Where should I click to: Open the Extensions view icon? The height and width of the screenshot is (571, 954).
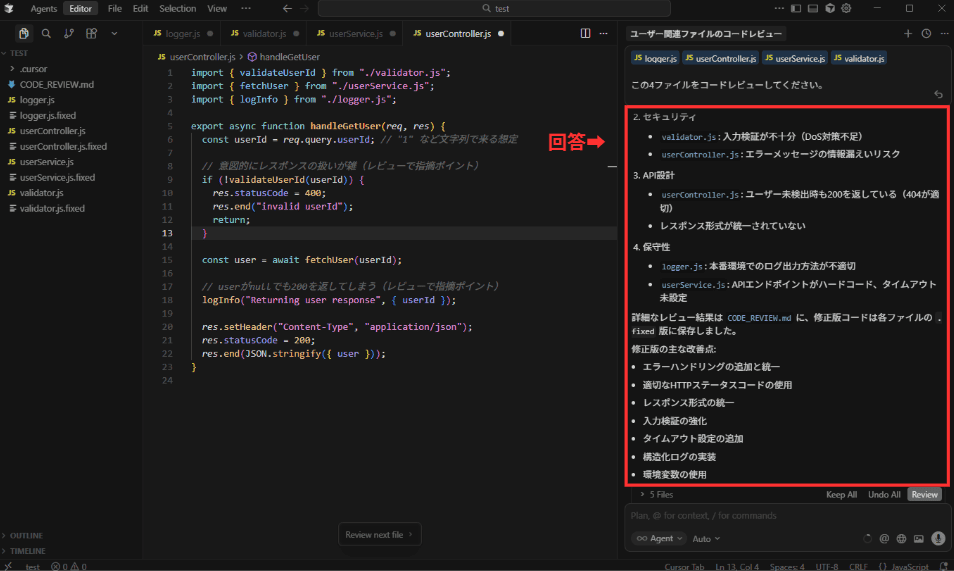coord(92,33)
